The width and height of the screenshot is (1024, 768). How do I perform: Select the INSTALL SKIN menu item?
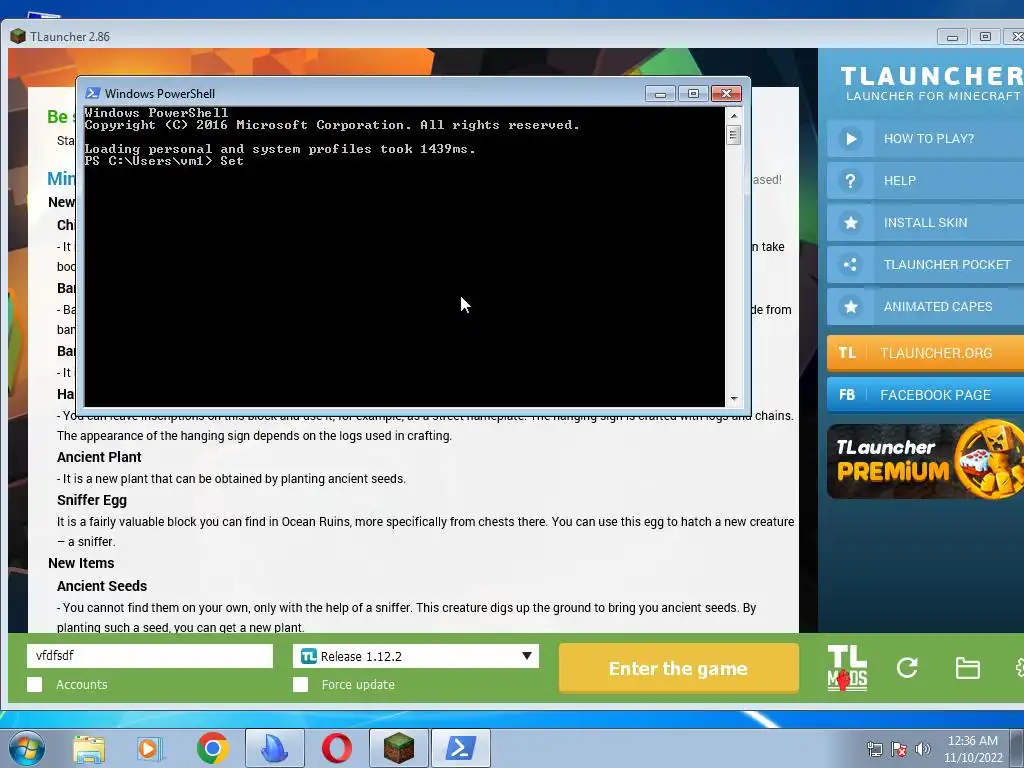(x=925, y=223)
